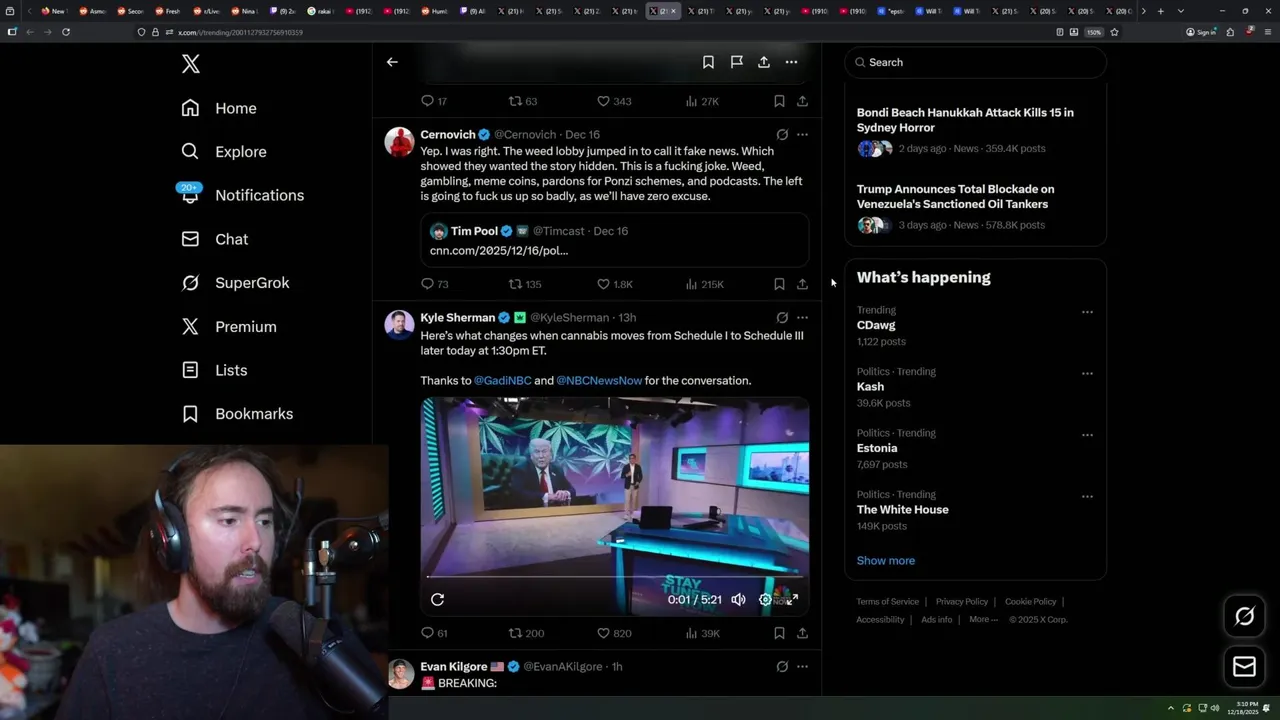
Task: Open more options for Estonia trend
Action: coord(1087,435)
